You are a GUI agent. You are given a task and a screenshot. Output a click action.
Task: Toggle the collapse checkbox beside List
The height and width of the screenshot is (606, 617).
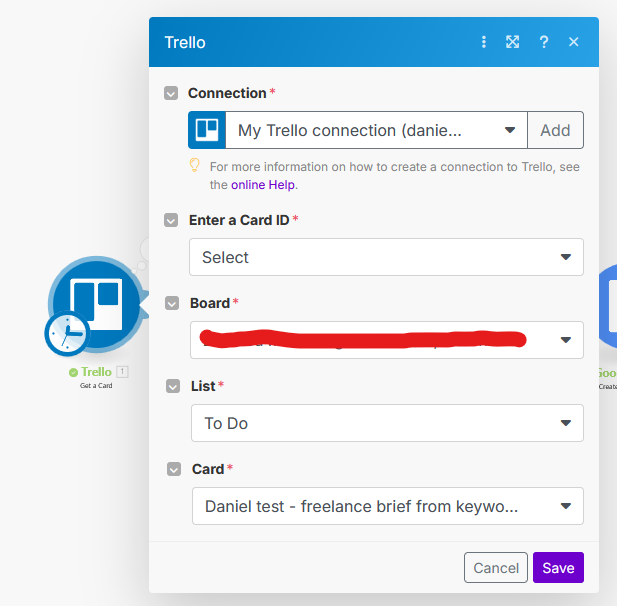pyautogui.click(x=173, y=386)
